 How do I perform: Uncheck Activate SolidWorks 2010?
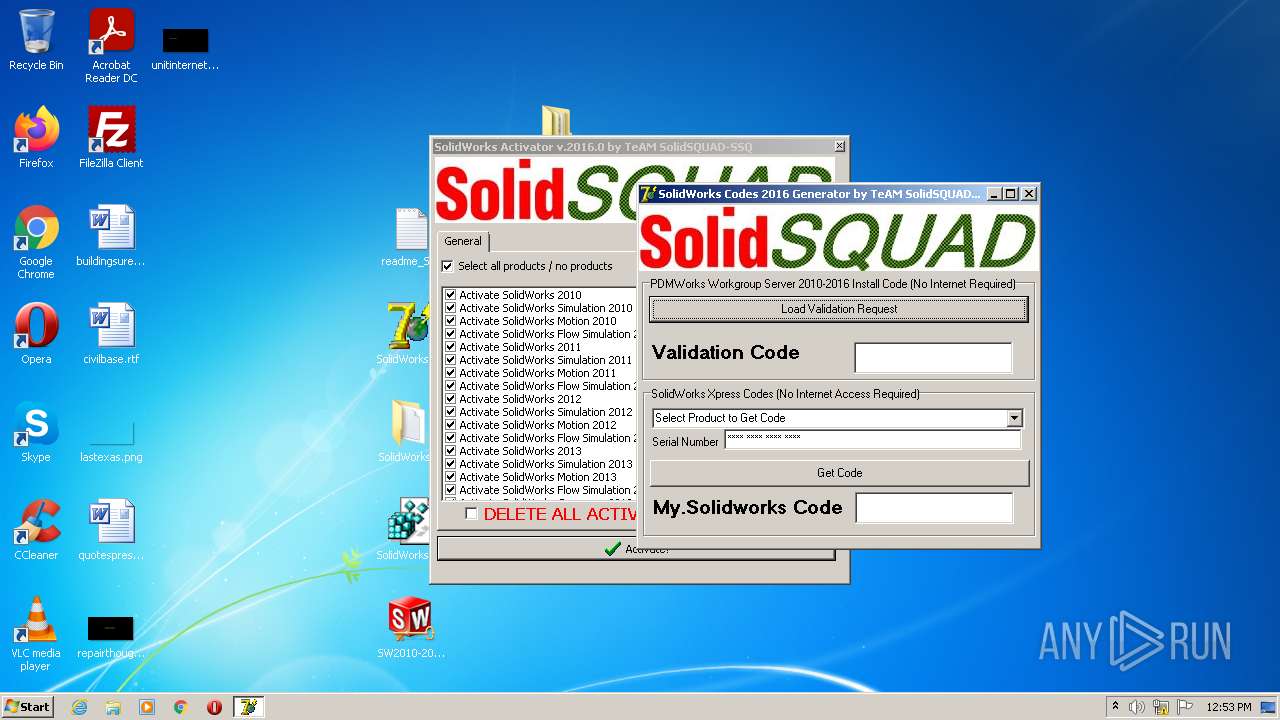[451, 295]
